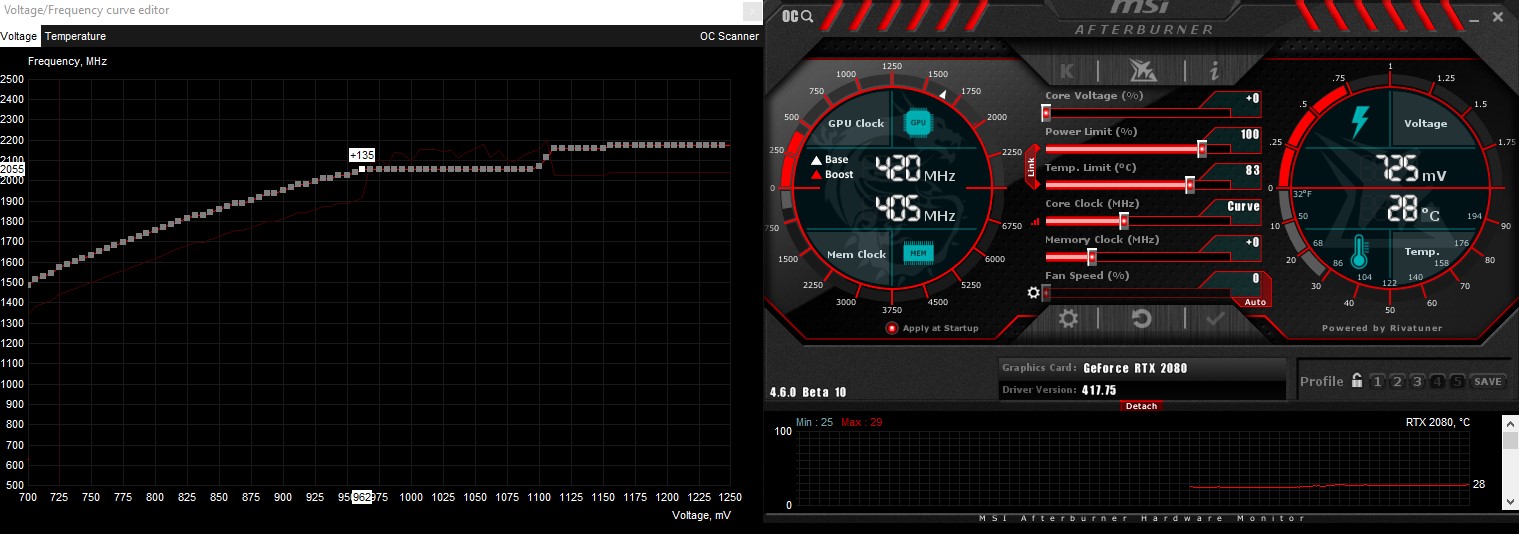Launch OC Scanner from curve editor

[x=729, y=36]
